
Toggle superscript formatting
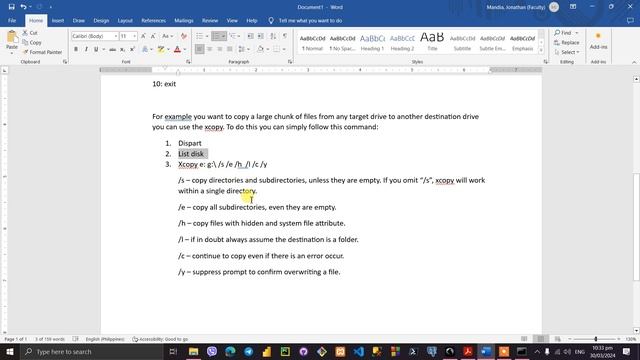click(x=132, y=49)
